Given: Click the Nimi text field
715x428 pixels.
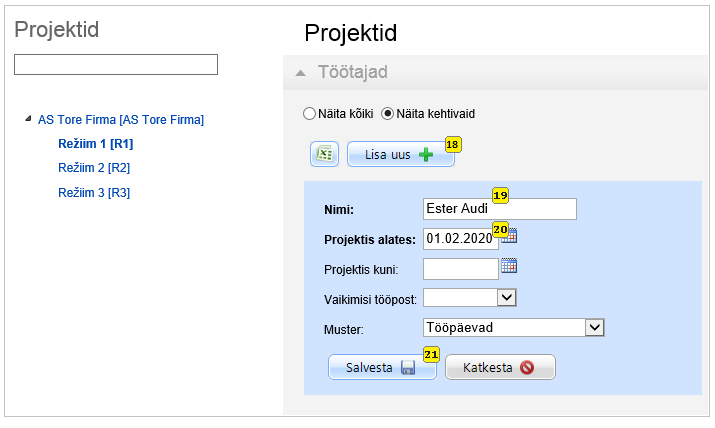Looking at the screenshot, I should pos(500,208).
